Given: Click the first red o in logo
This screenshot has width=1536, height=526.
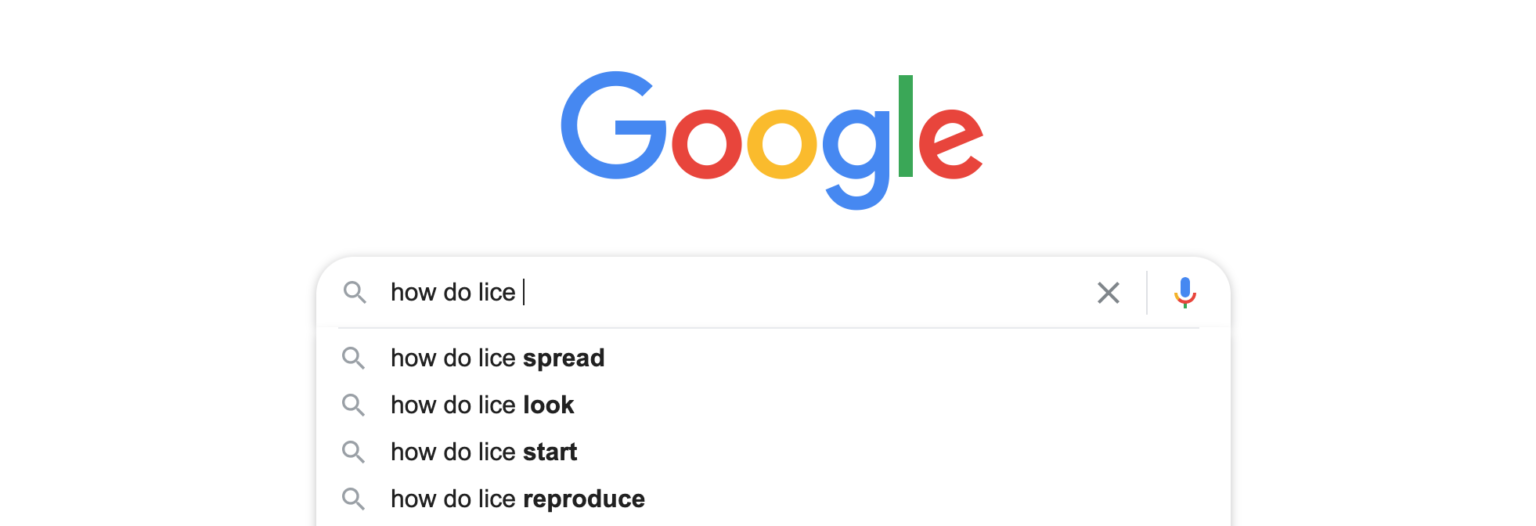Looking at the screenshot, I should click(x=706, y=141).
